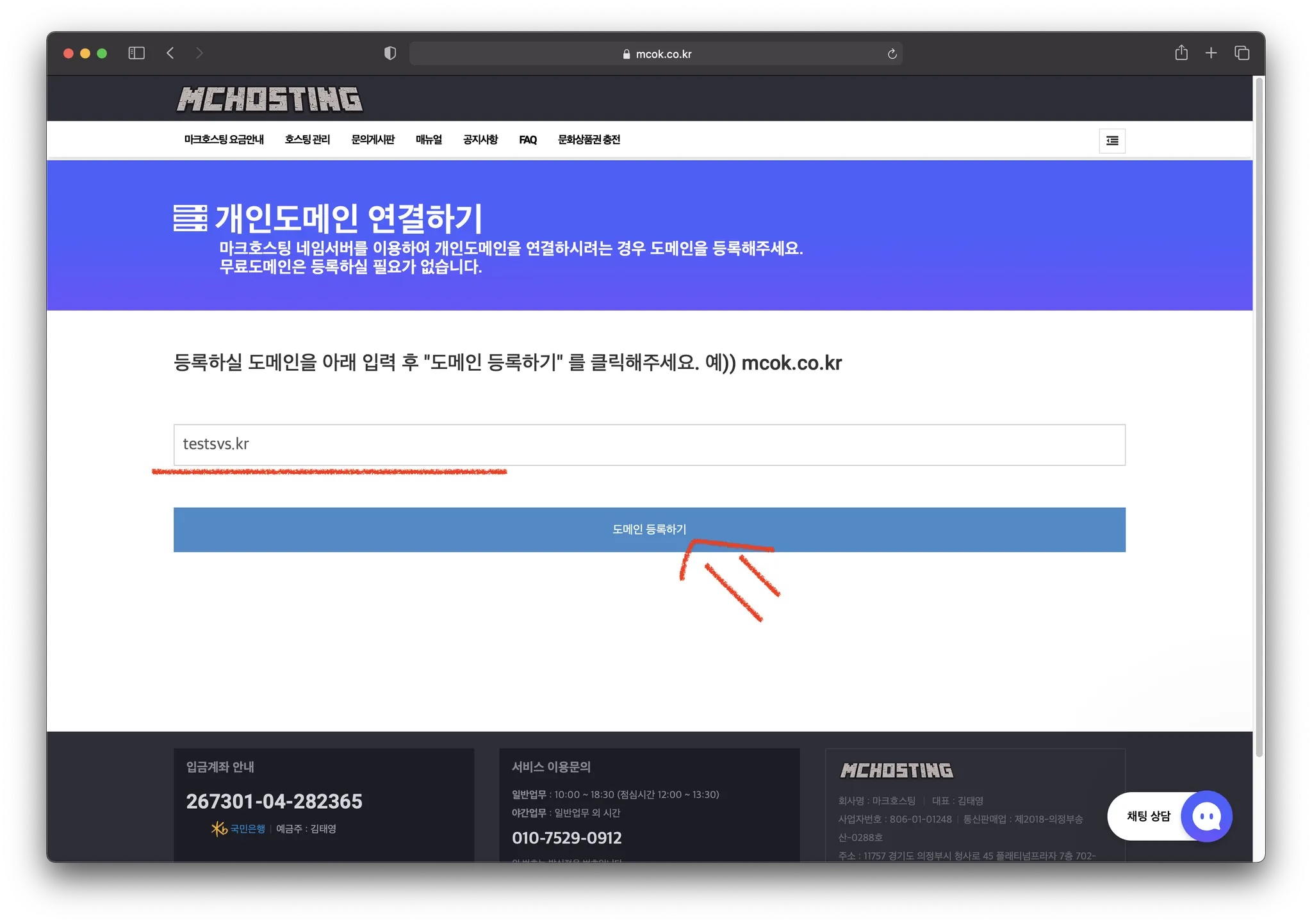Open the chat bubble support icon
This screenshot has width=1312, height=924.
[x=1206, y=816]
